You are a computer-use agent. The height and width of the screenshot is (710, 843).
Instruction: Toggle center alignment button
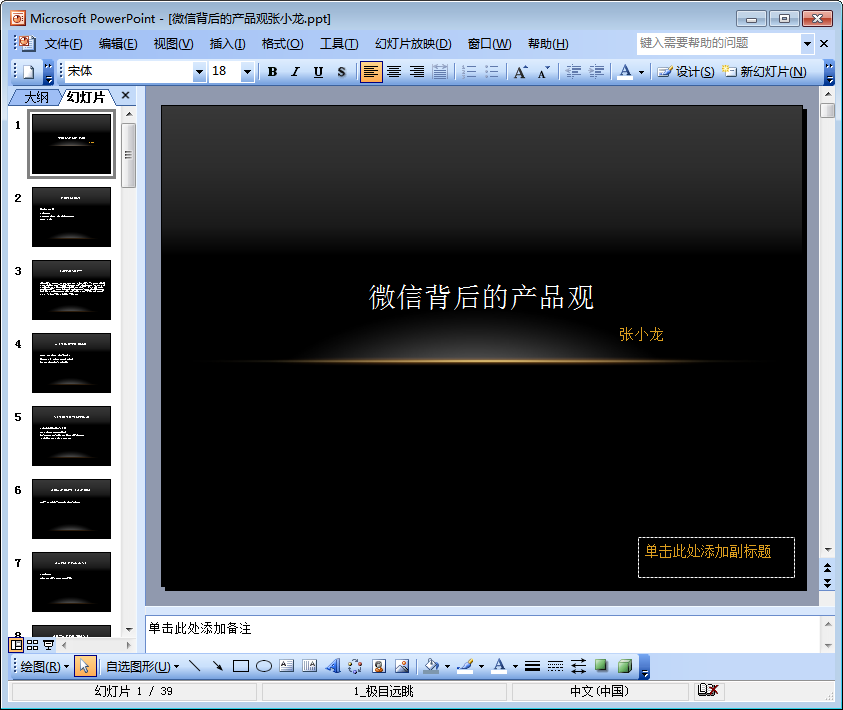[x=394, y=71]
